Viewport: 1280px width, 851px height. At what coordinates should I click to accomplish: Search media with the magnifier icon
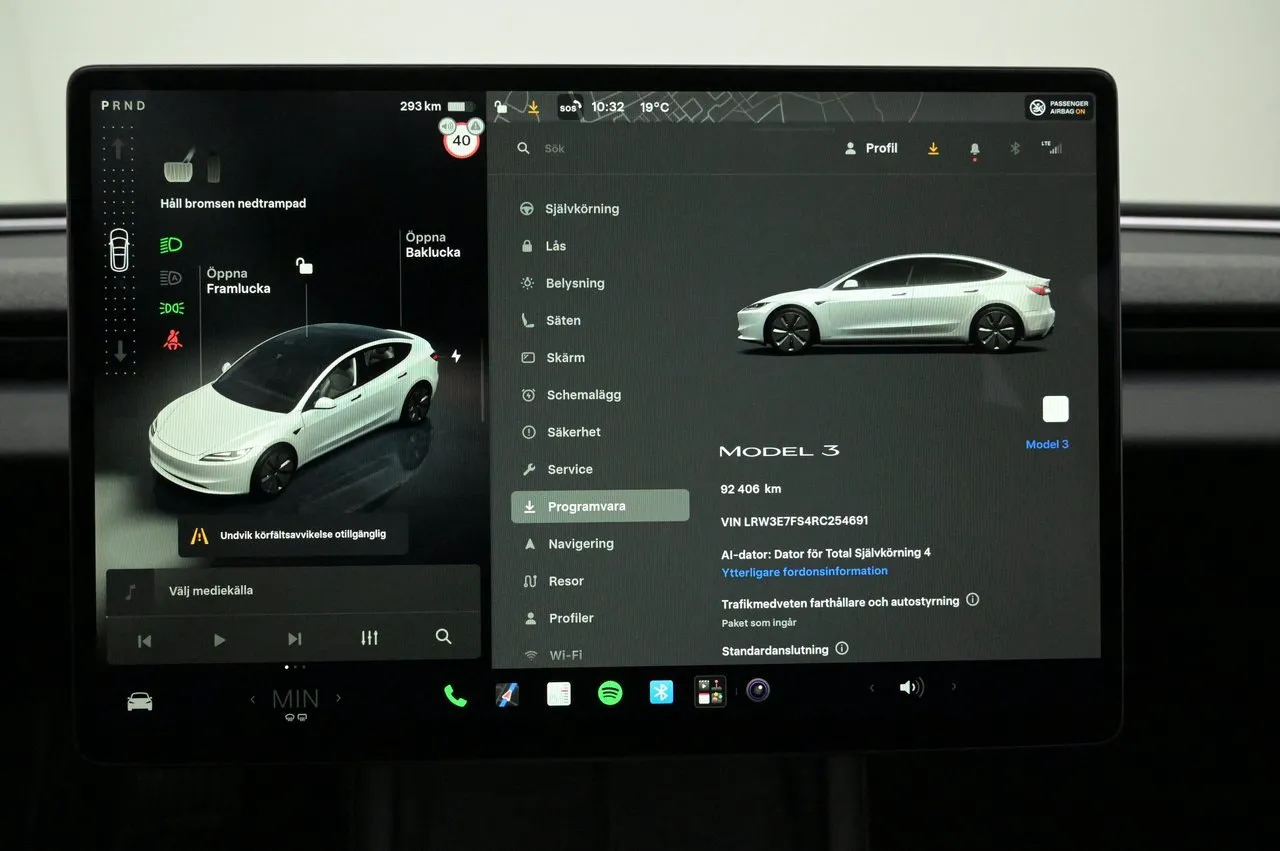pyautogui.click(x=444, y=637)
